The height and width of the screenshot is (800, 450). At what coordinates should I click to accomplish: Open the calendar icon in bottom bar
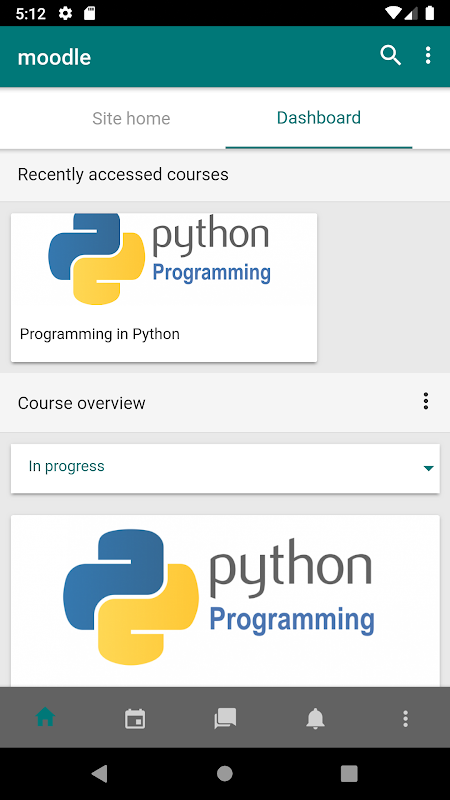135,718
